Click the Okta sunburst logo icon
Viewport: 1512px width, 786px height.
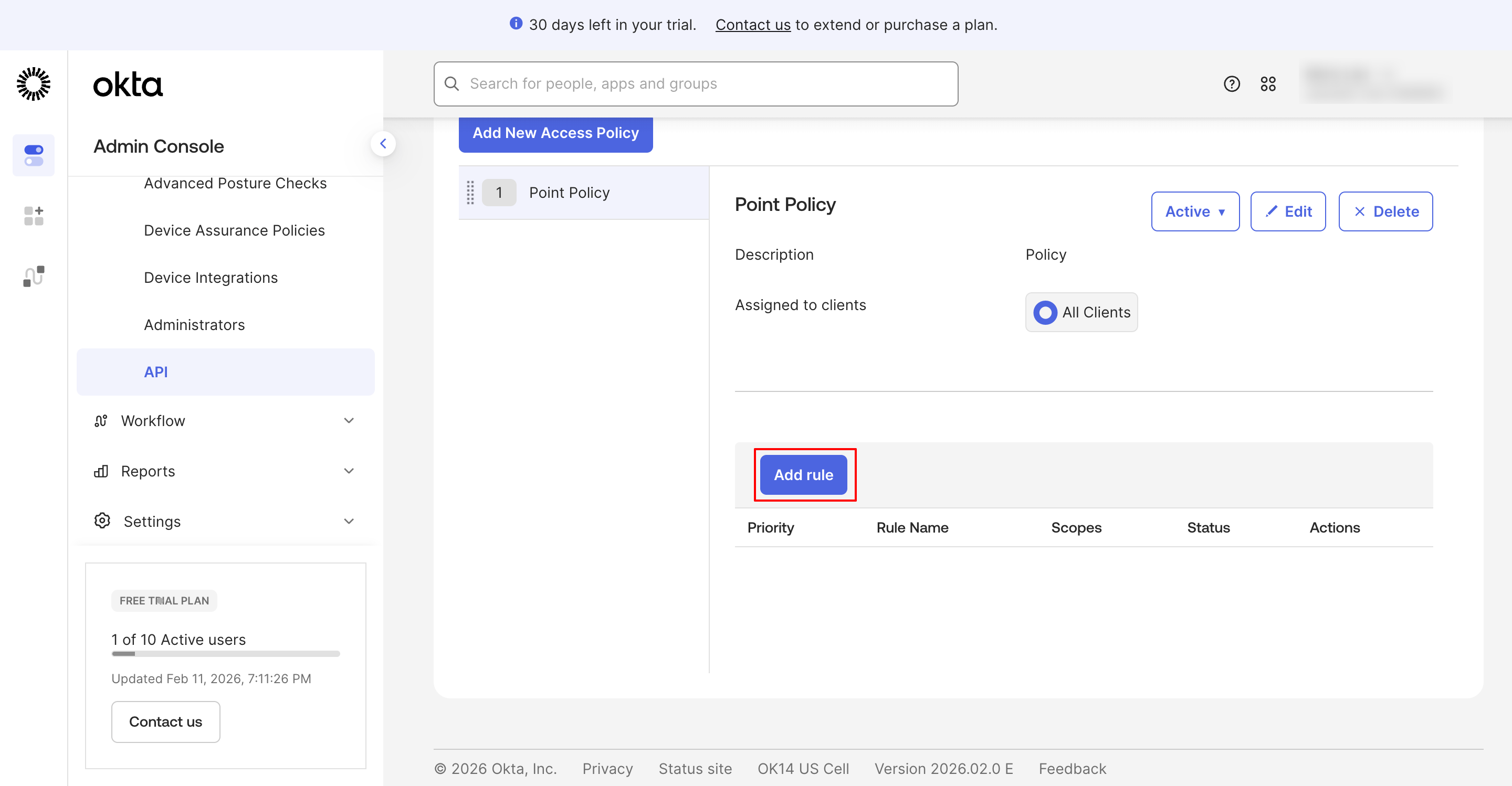(x=34, y=84)
